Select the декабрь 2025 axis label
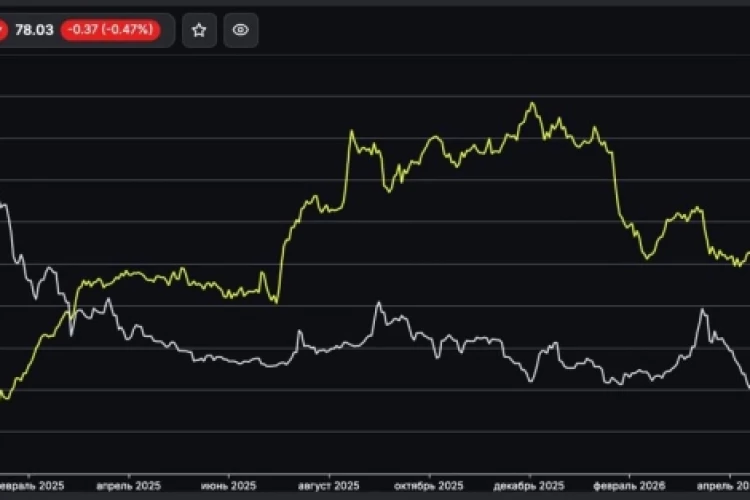This screenshot has height=500, width=750. [x=529, y=486]
